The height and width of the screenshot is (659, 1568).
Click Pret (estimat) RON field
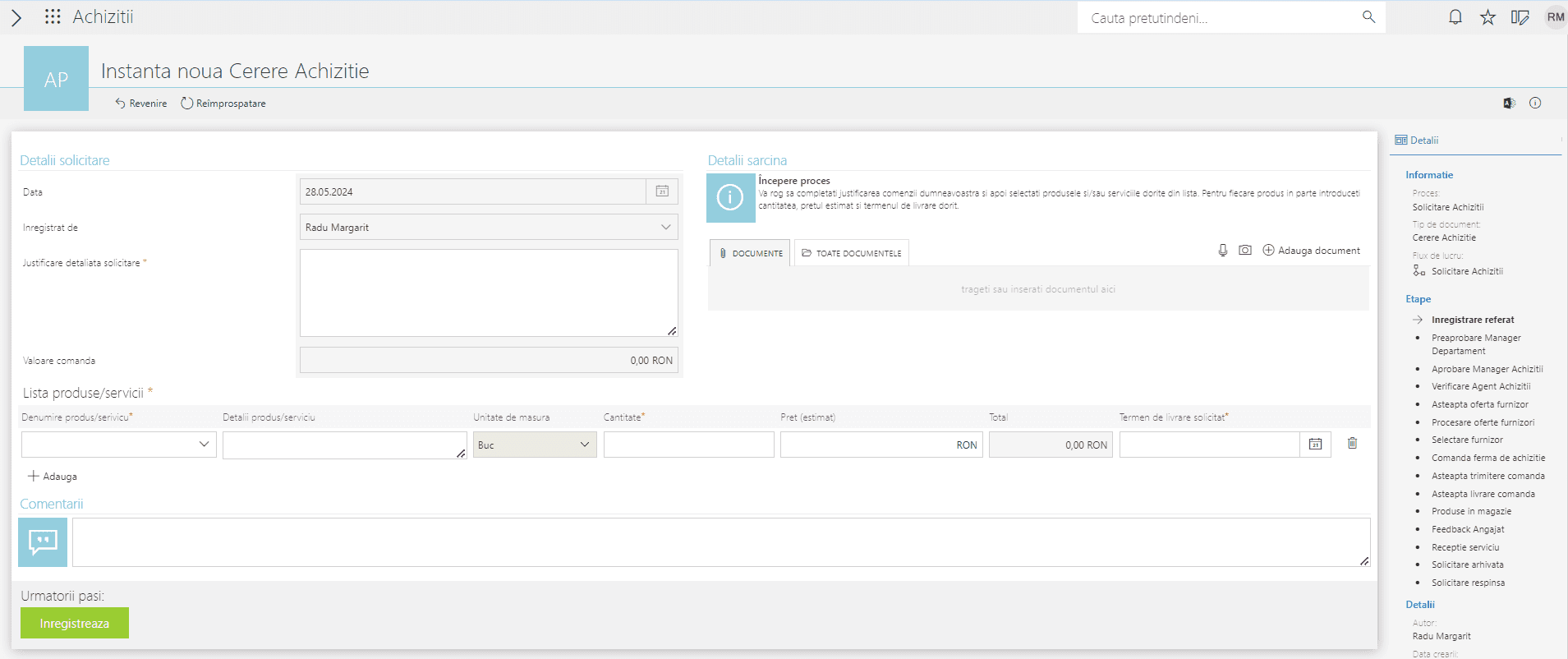pyautogui.click(x=881, y=445)
